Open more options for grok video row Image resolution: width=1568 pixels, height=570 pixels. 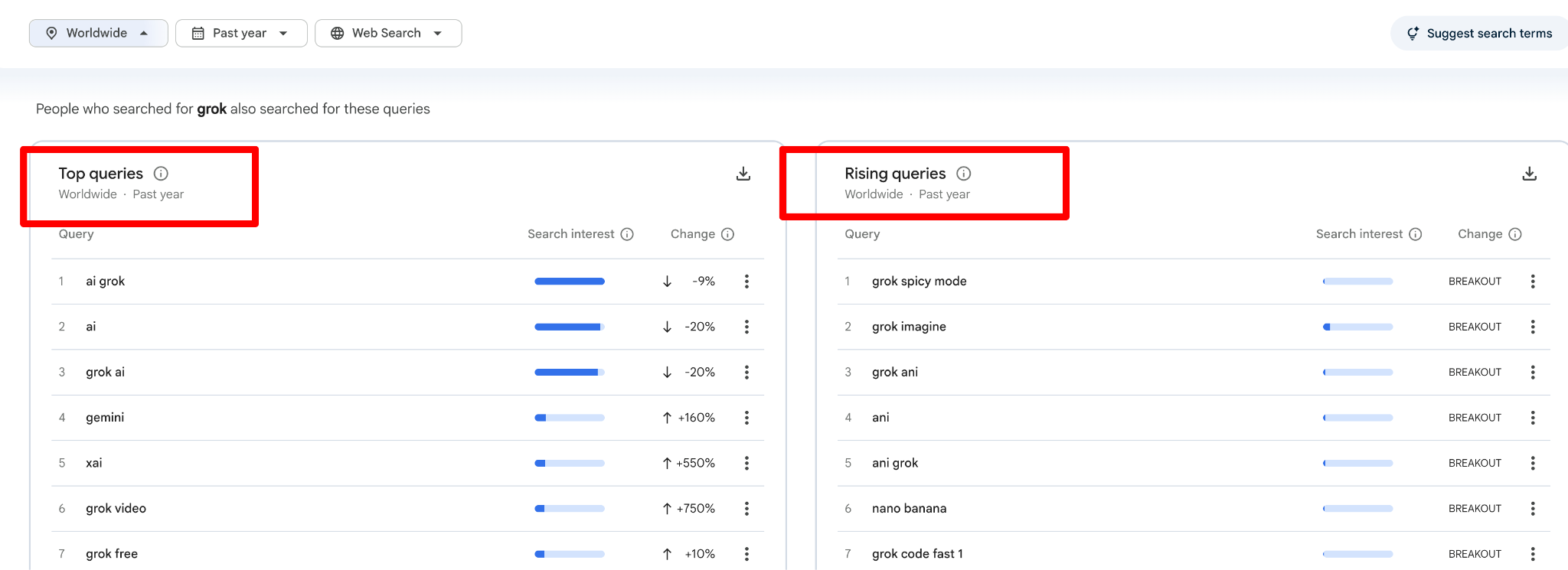tap(746, 509)
